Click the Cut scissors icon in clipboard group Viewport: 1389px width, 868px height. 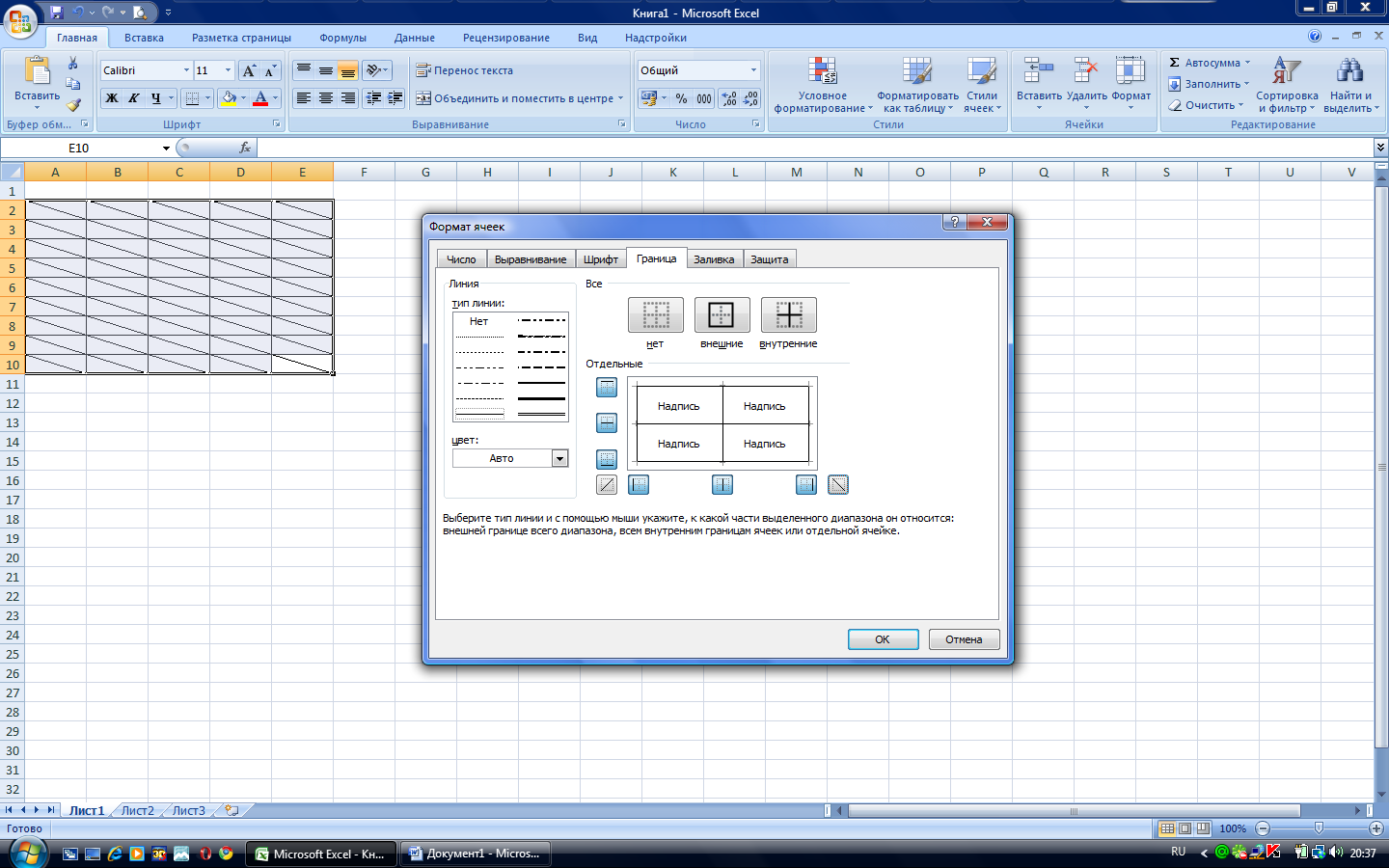(73, 64)
